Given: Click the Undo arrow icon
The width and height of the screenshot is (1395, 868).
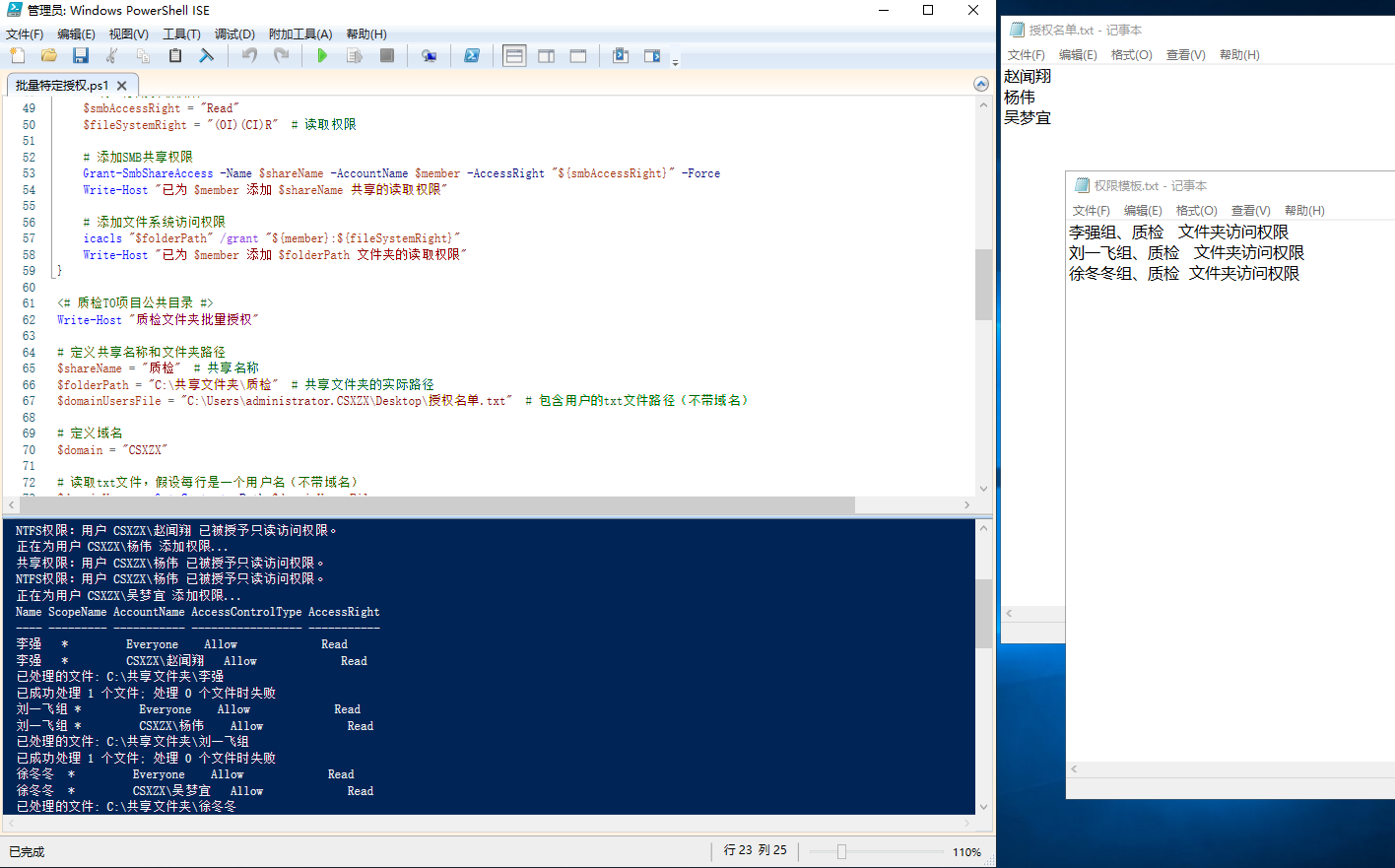Looking at the screenshot, I should point(249,56).
